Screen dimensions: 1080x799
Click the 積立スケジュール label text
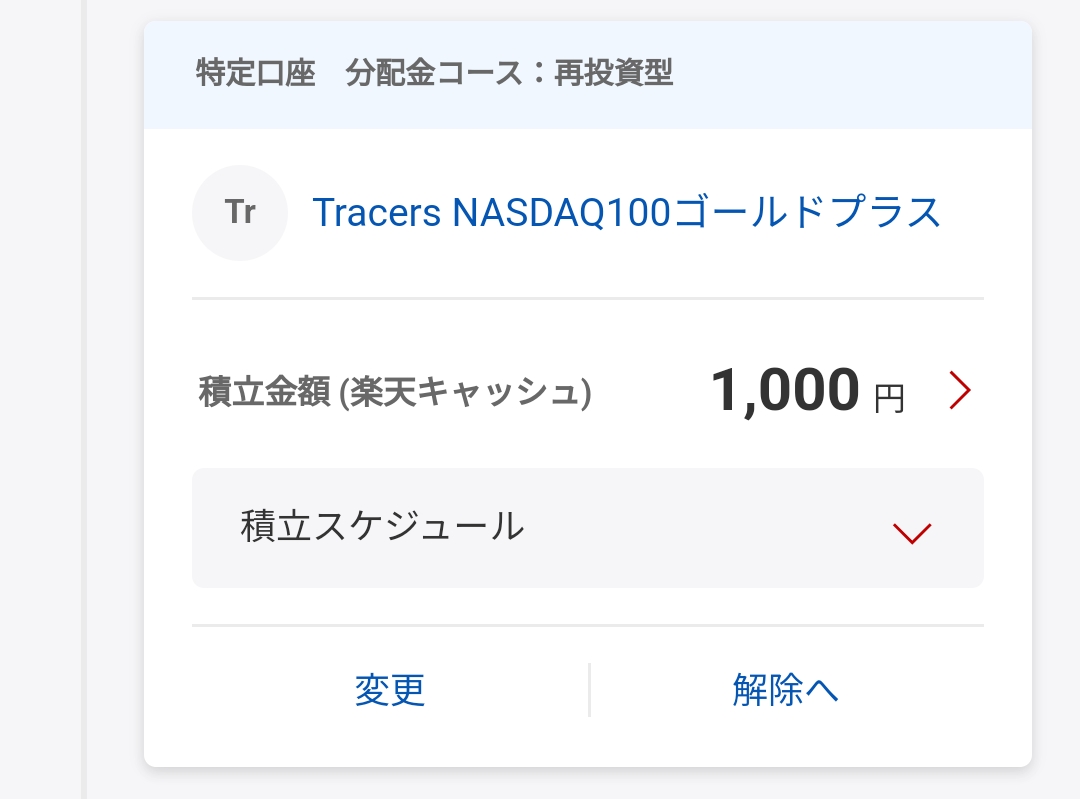[382, 526]
